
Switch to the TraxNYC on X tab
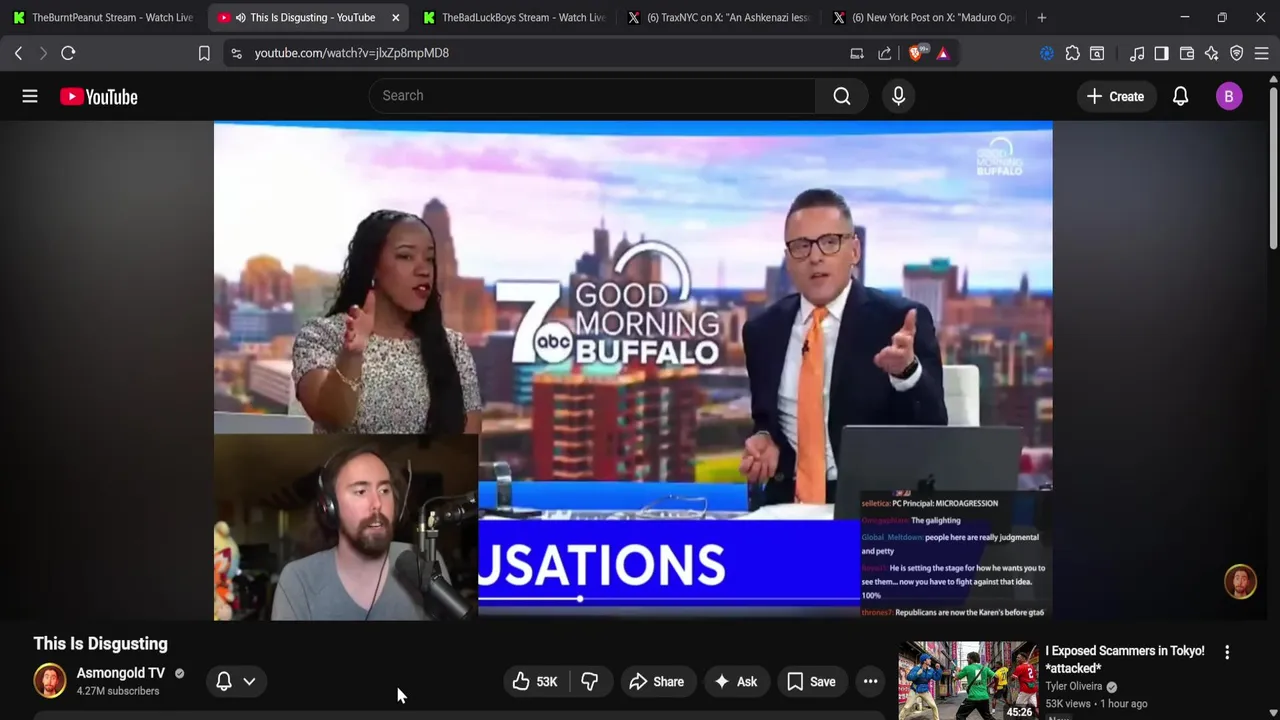718,17
